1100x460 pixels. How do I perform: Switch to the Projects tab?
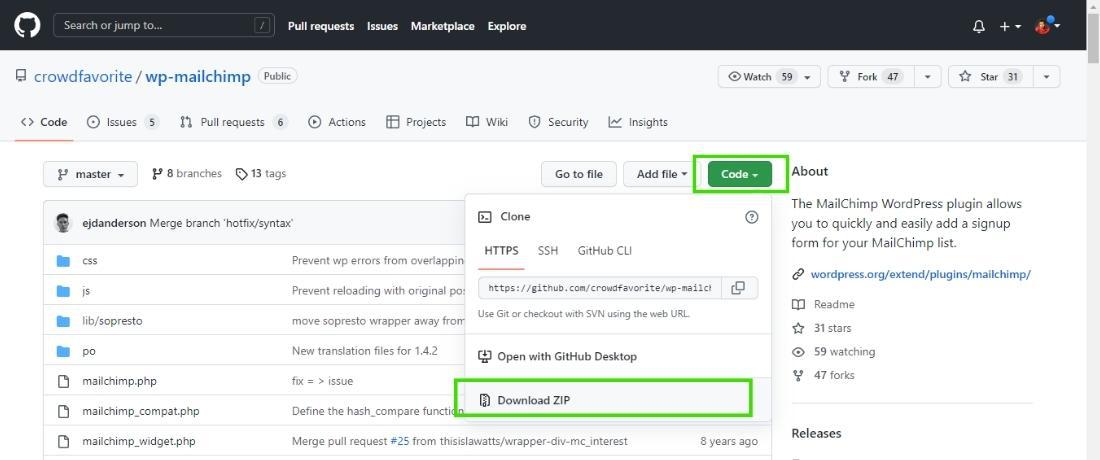(416, 122)
